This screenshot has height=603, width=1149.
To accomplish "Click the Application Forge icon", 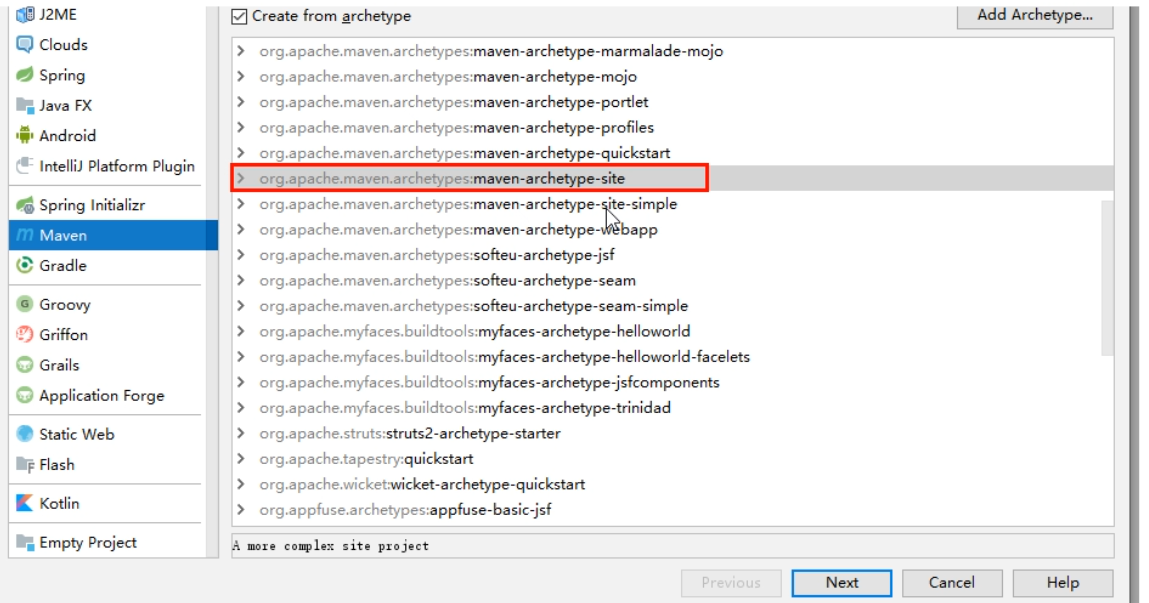I will [25, 395].
